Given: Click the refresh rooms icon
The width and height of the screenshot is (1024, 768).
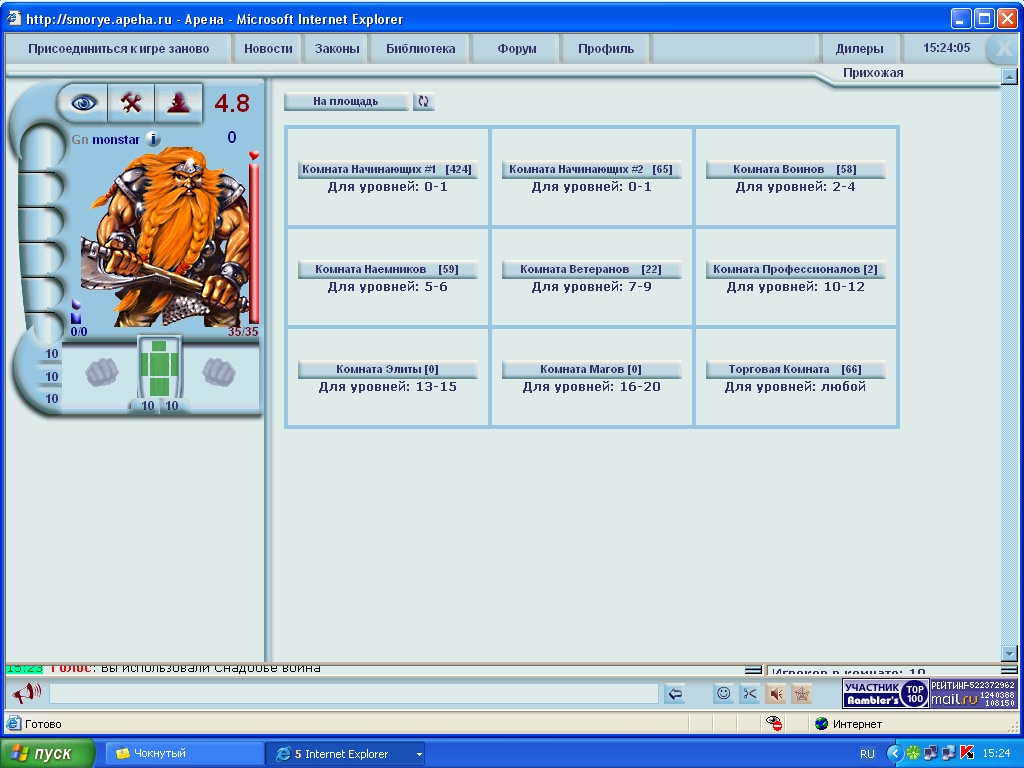Looking at the screenshot, I should click(424, 101).
